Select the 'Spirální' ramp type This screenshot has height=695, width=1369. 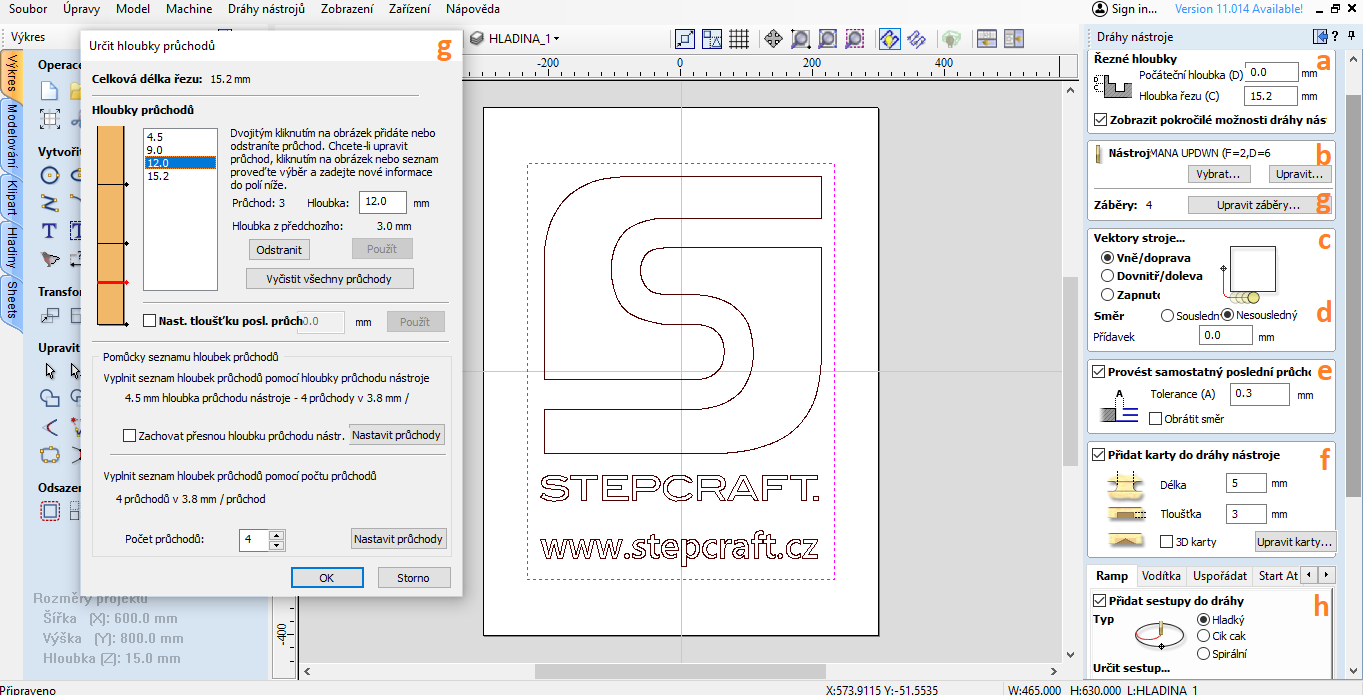click(1203, 654)
